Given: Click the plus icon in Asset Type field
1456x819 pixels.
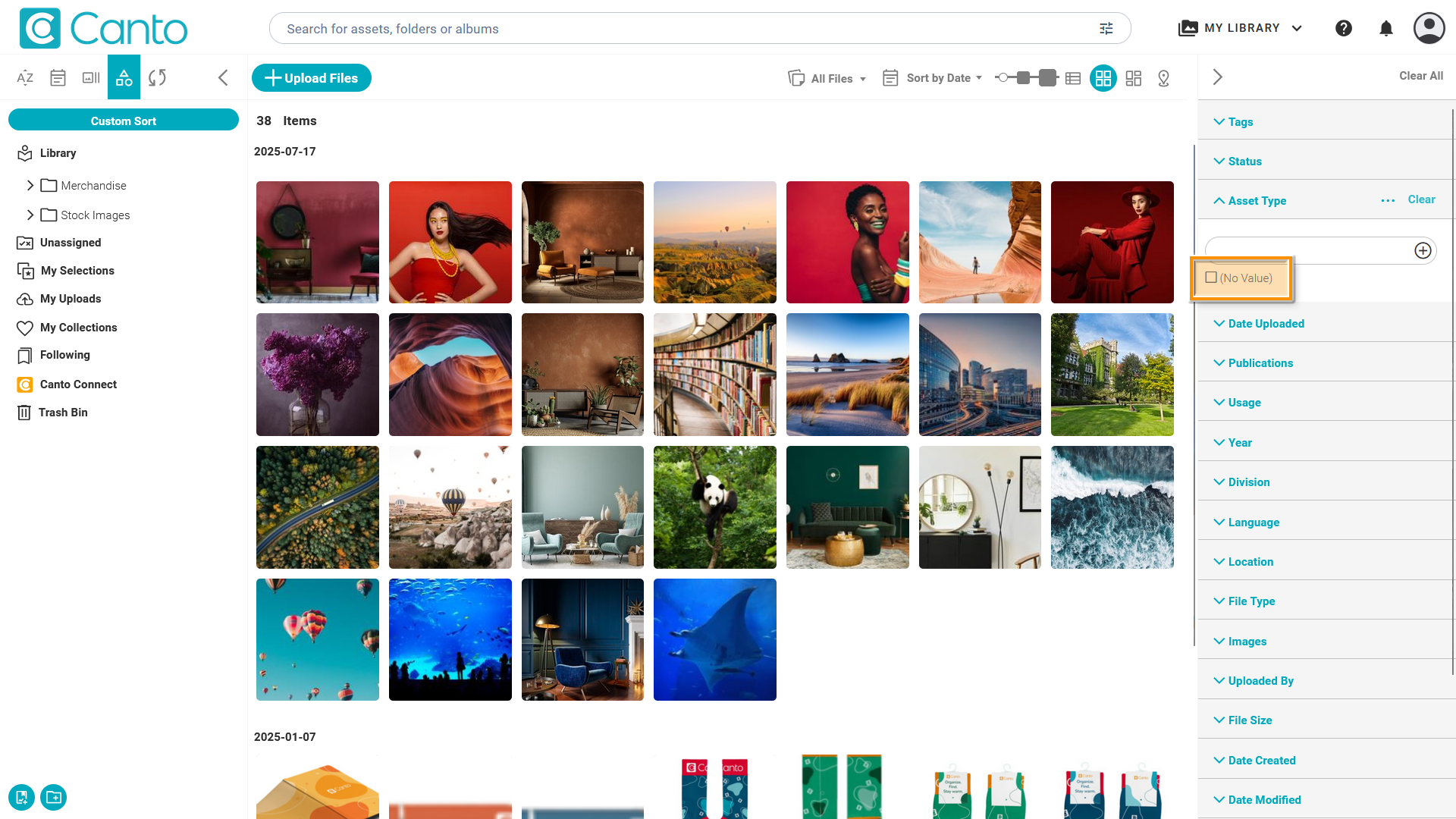Looking at the screenshot, I should pyautogui.click(x=1423, y=250).
